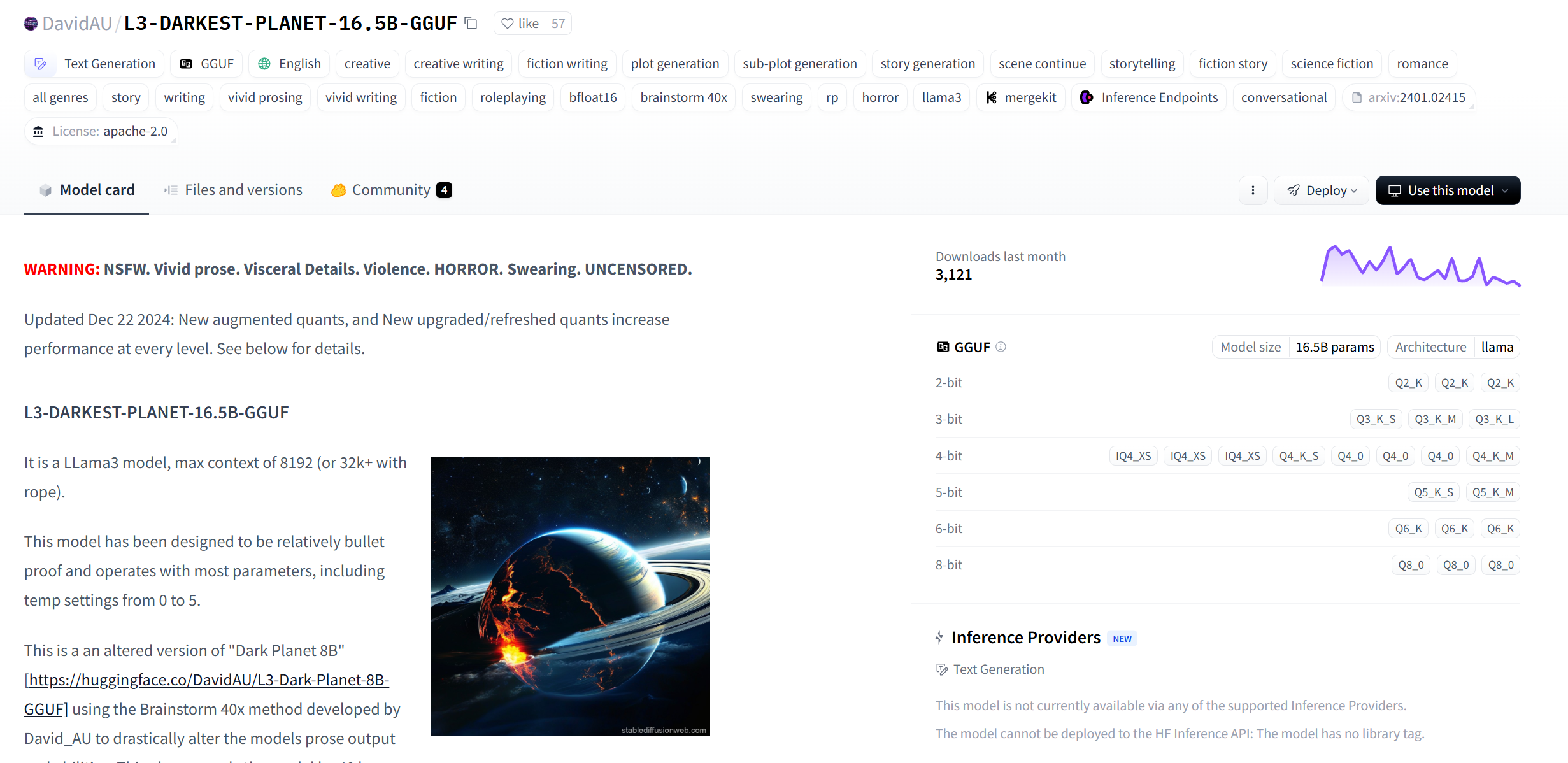Switch to the Model card tab
Image resolution: width=1568 pixels, height=763 pixels.
click(x=87, y=190)
